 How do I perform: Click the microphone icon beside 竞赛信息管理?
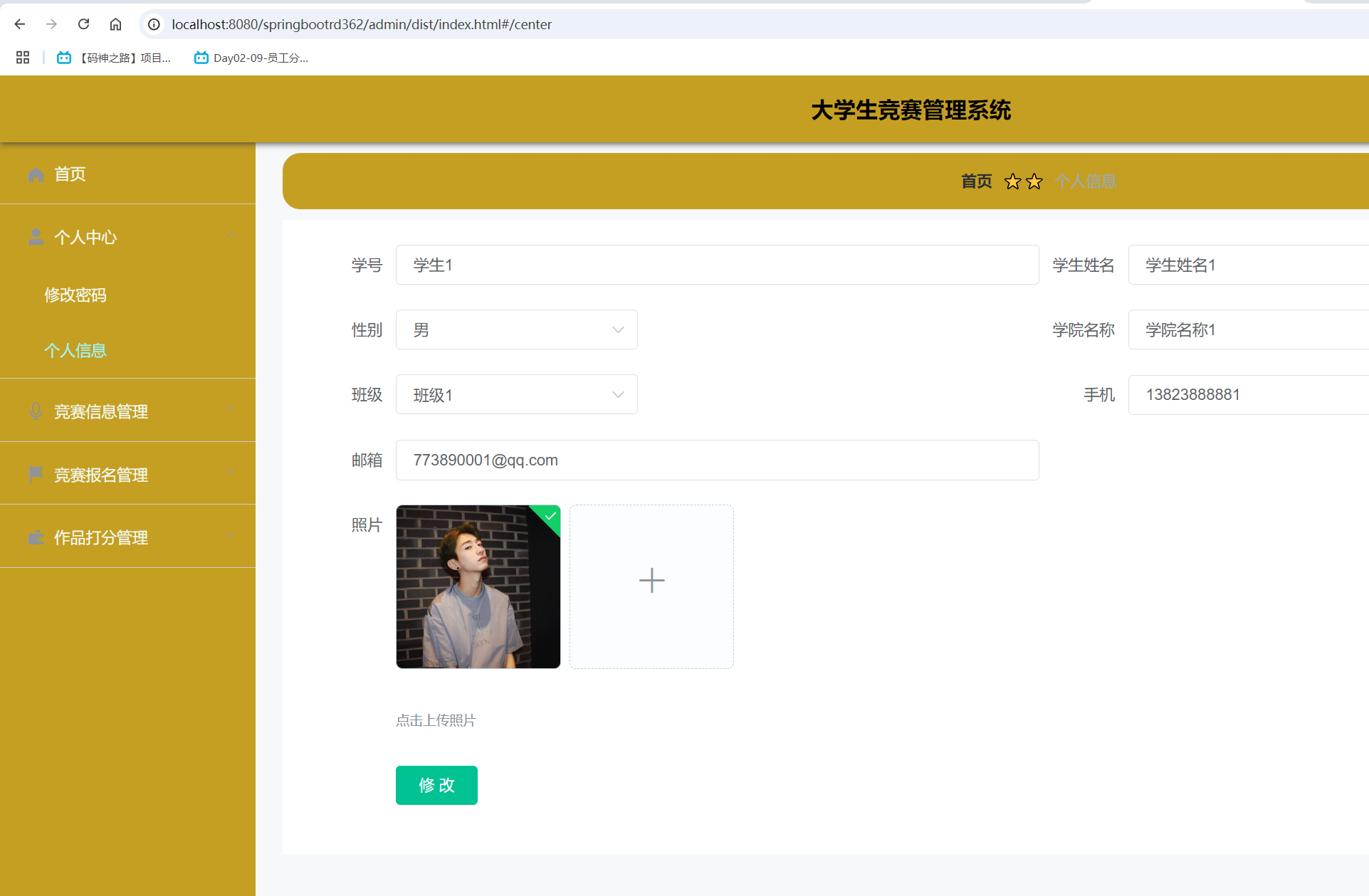click(36, 411)
